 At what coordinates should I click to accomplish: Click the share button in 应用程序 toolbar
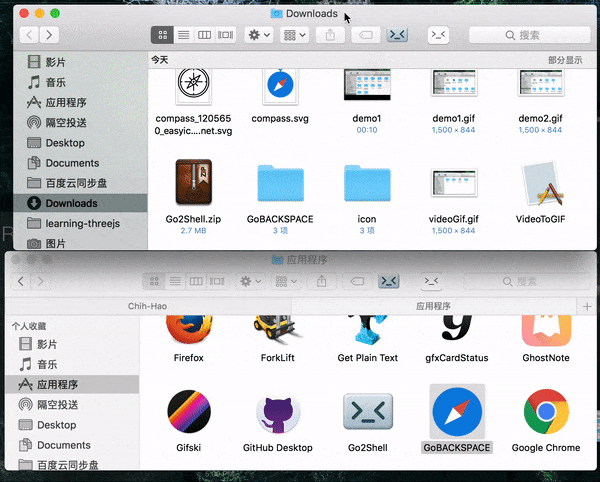tap(322, 282)
